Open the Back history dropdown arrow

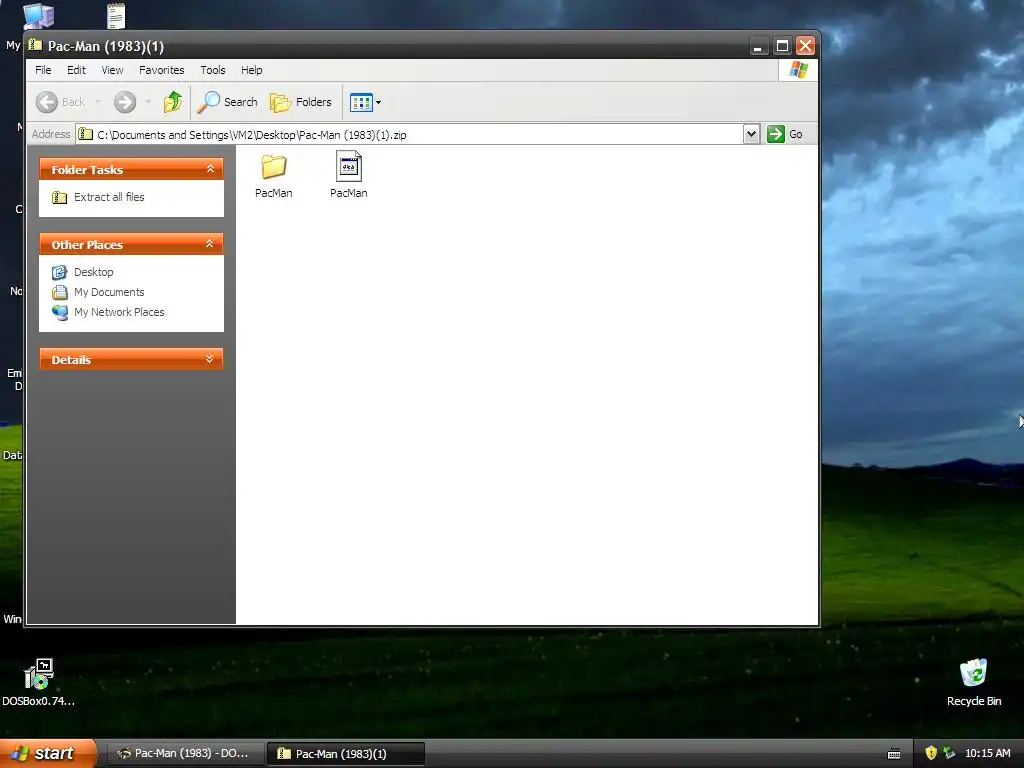tap(98, 102)
